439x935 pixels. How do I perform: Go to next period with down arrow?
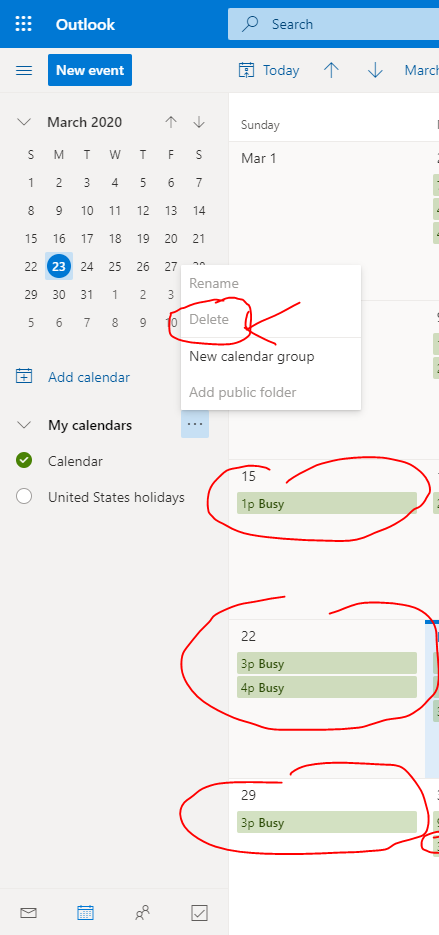pyautogui.click(x=375, y=70)
